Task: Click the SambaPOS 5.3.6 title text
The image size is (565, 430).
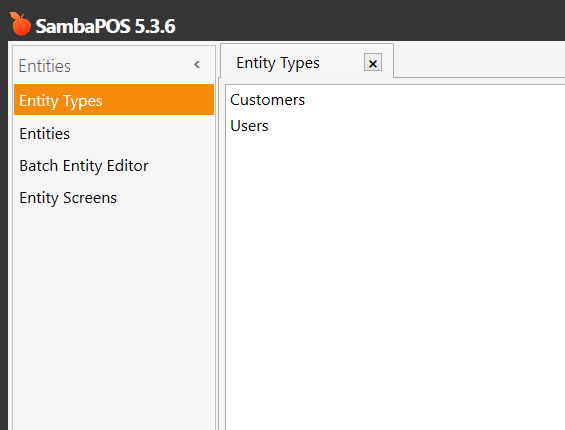Action: point(105,26)
